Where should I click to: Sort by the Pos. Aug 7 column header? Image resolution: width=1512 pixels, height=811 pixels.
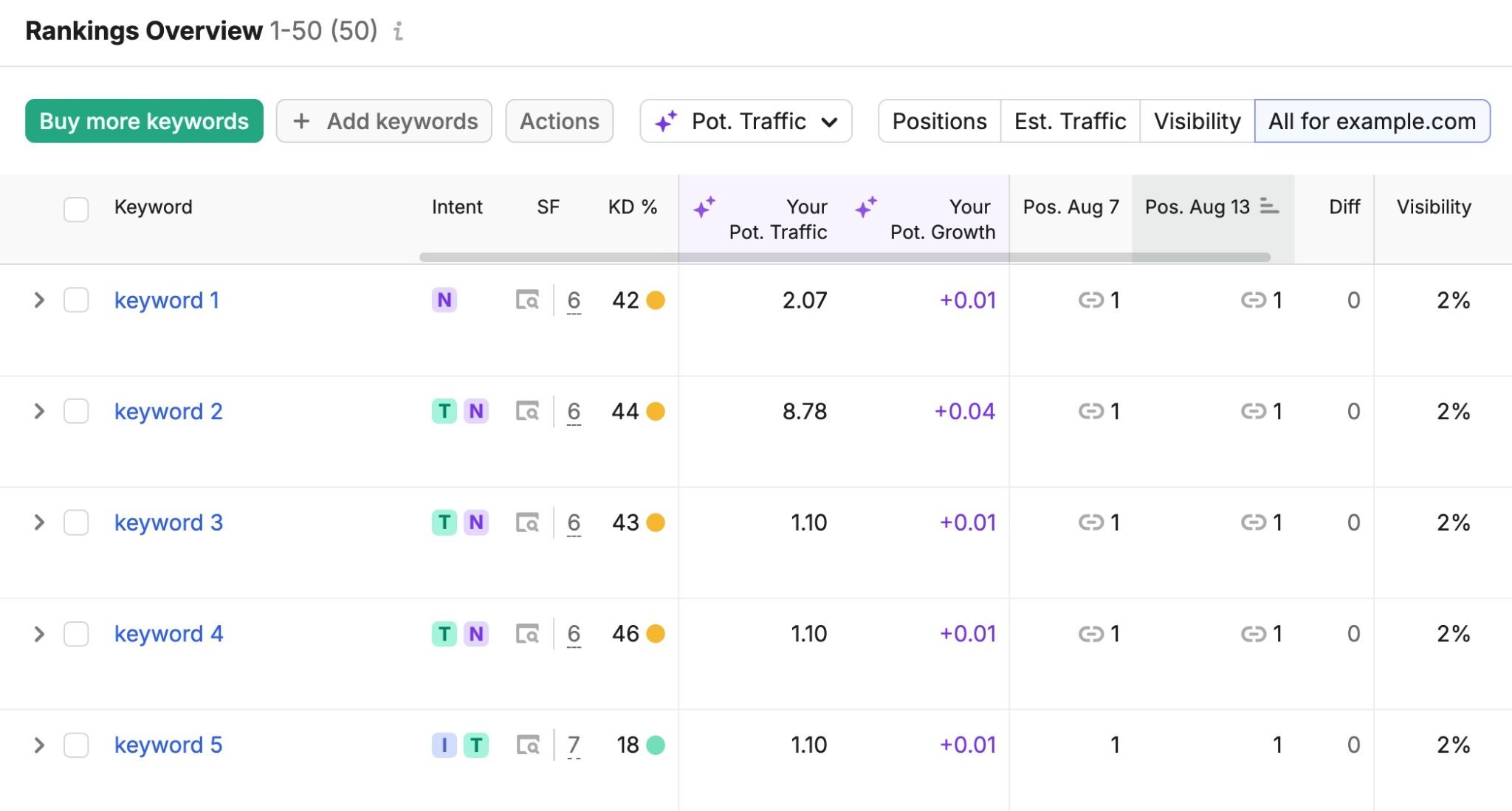(1071, 207)
